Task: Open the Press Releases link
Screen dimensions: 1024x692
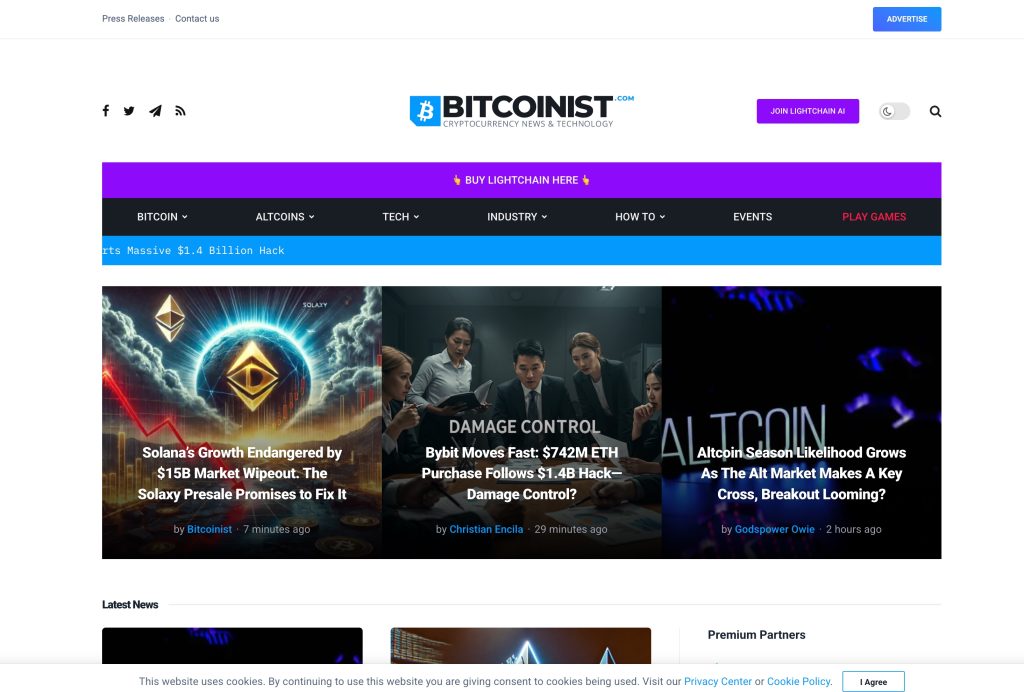Action: click(x=133, y=19)
